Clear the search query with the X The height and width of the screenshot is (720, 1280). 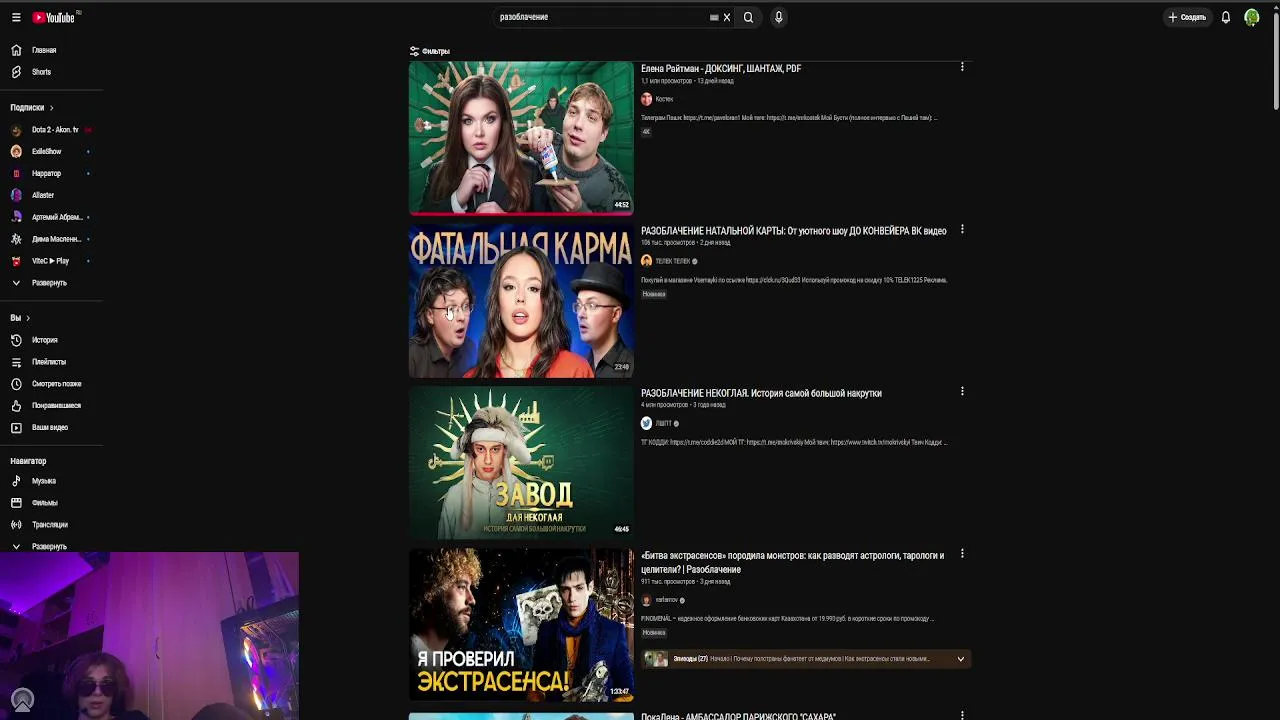coord(727,17)
